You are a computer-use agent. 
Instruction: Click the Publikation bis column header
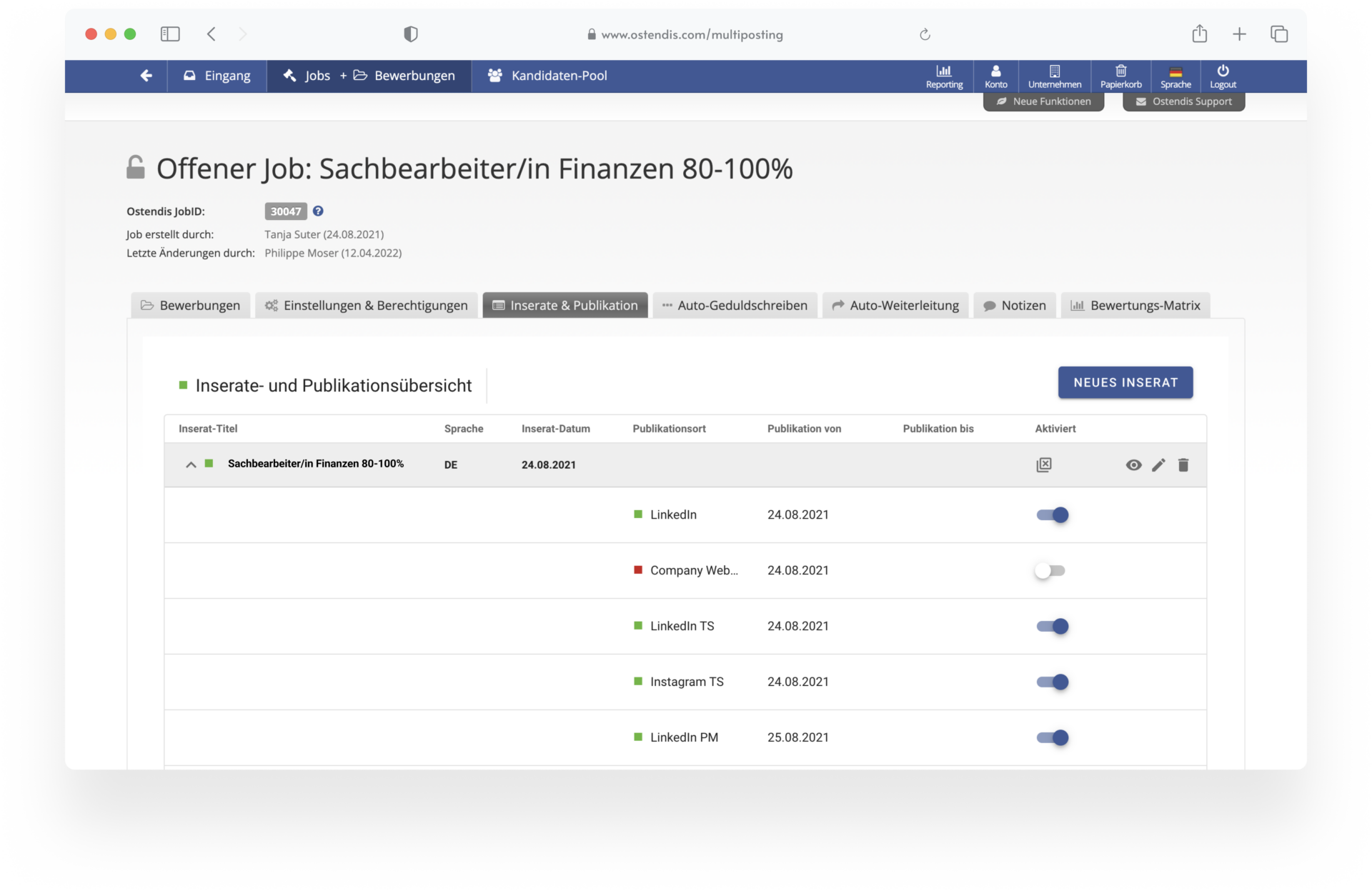(938, 429)
